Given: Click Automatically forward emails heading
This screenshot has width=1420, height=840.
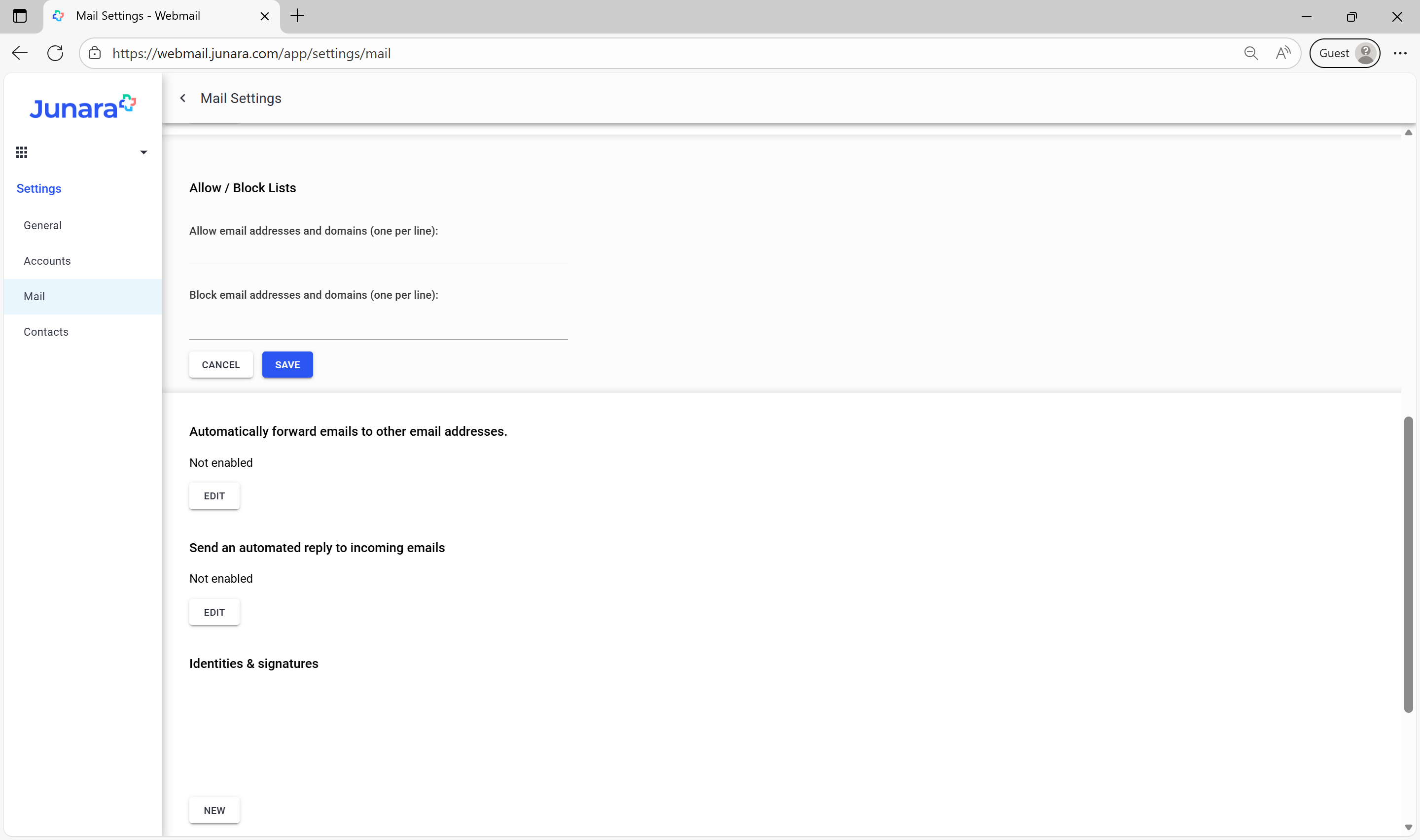Looking at the screenshot, I should tap(349, 431).
